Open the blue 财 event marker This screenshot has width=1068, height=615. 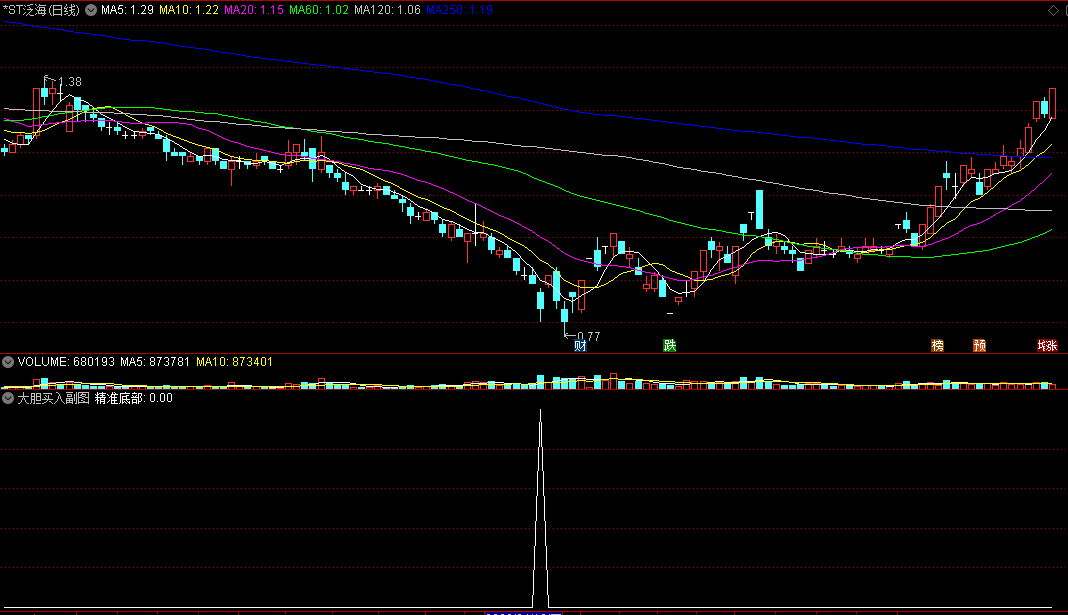tap(580, 345)
